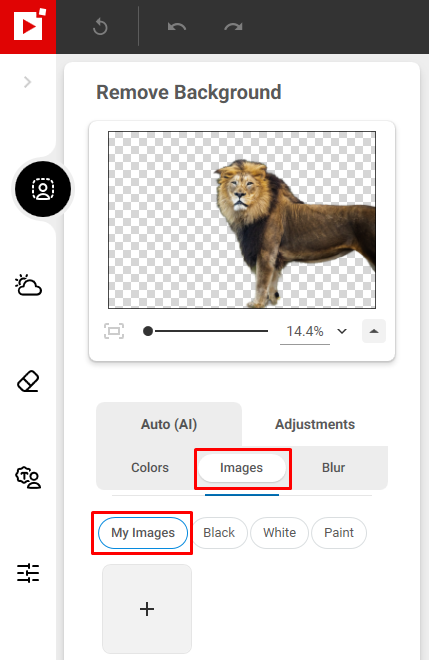Select the Eraser tool in sidebar

click(28, 381)
